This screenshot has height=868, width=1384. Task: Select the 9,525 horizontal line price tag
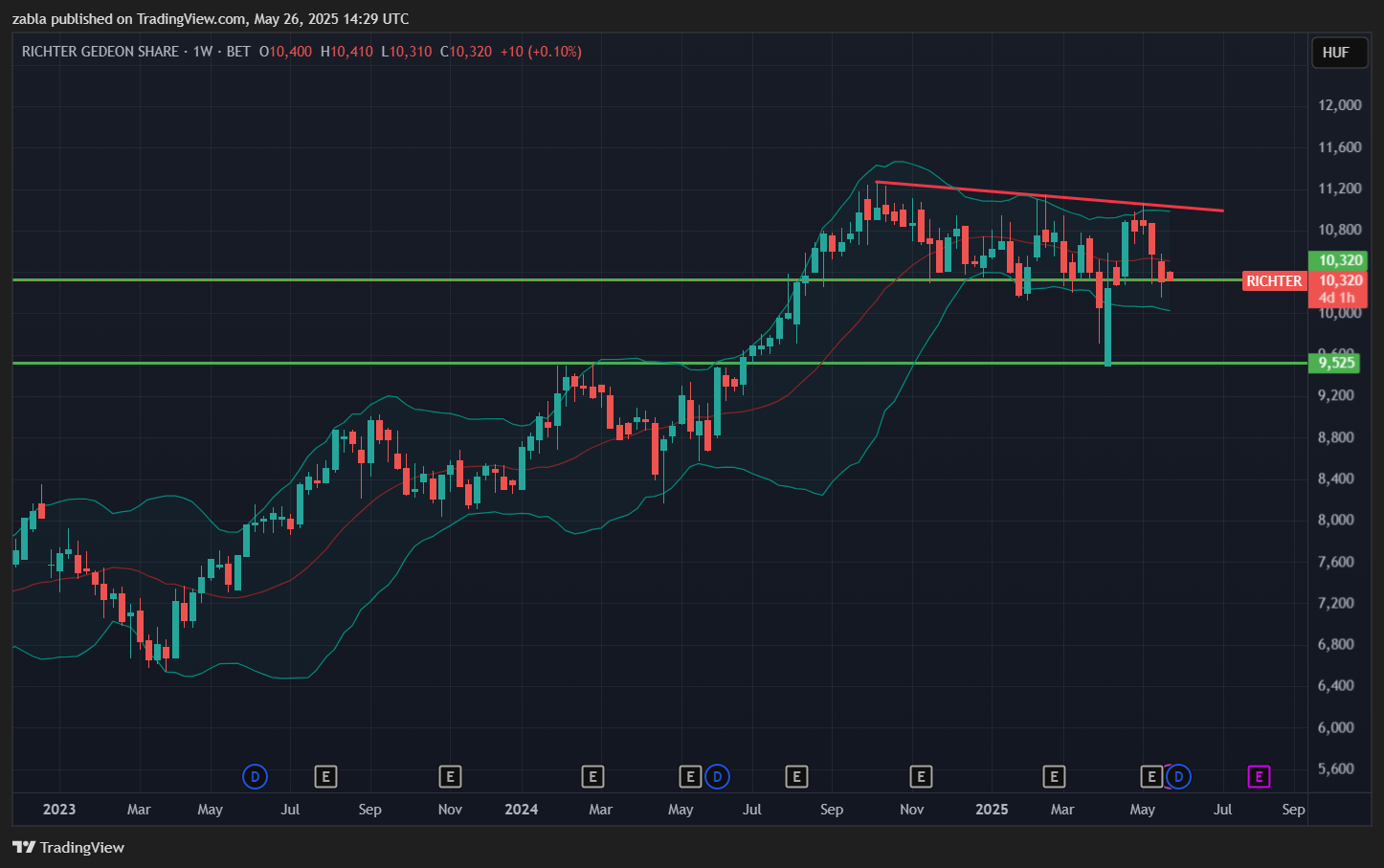point(1334,363)
